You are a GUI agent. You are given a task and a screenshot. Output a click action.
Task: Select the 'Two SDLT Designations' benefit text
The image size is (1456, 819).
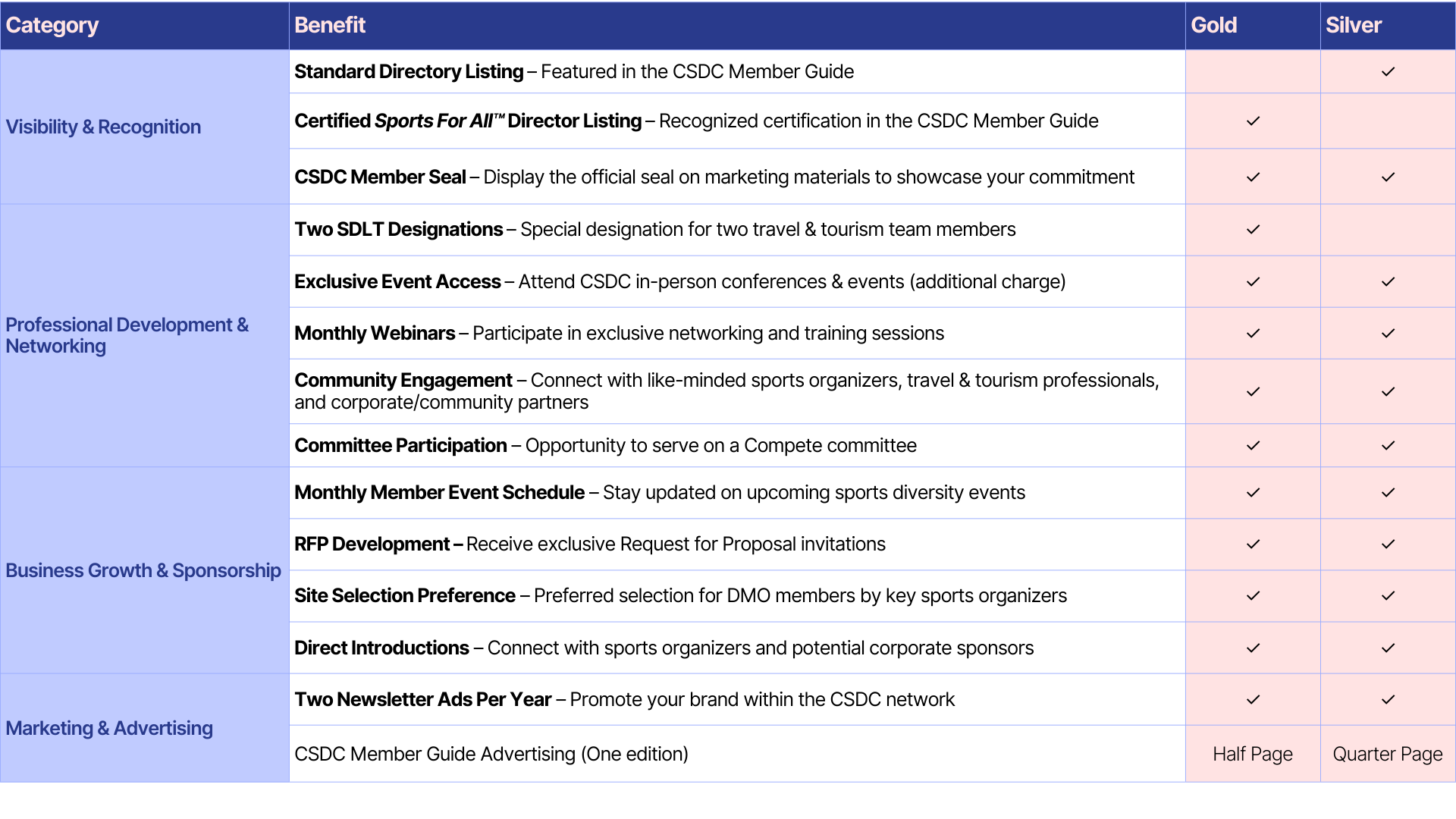click(399, 230)
